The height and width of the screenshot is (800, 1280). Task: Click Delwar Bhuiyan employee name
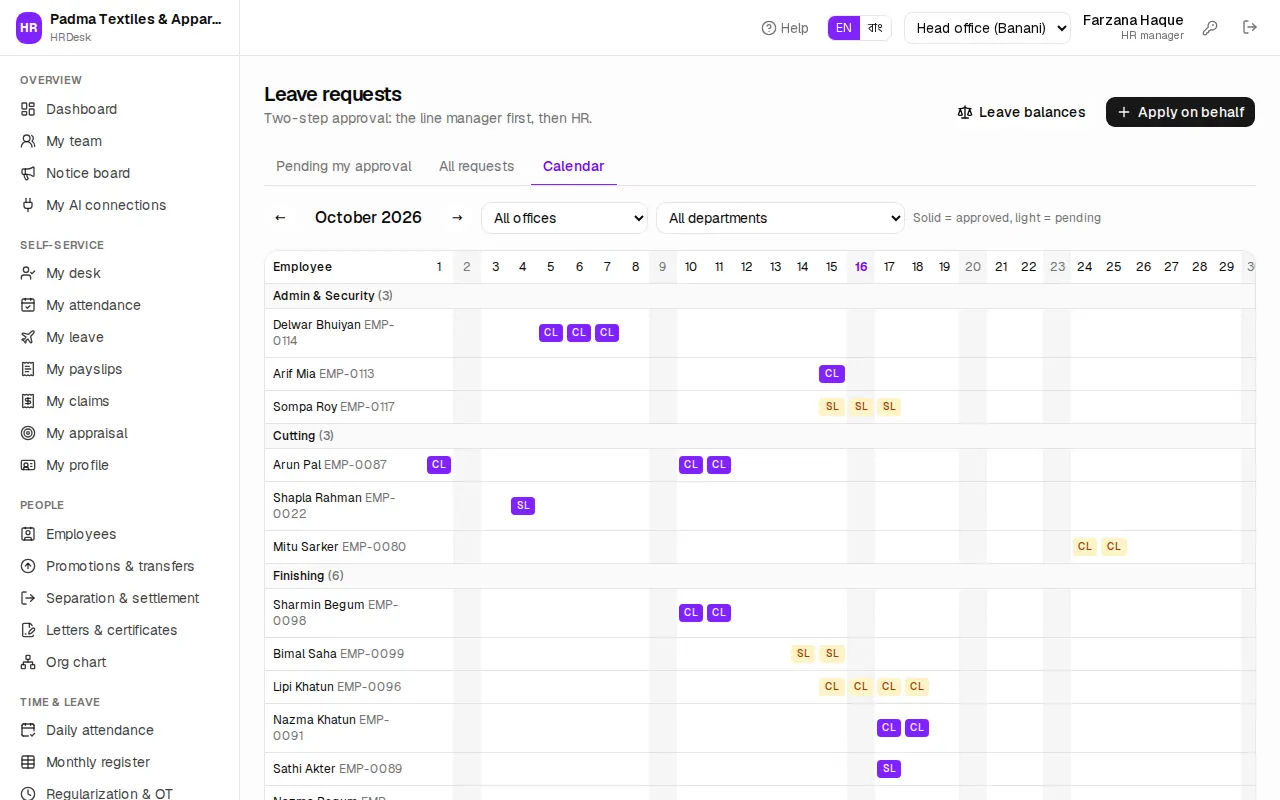pos(317,325)
